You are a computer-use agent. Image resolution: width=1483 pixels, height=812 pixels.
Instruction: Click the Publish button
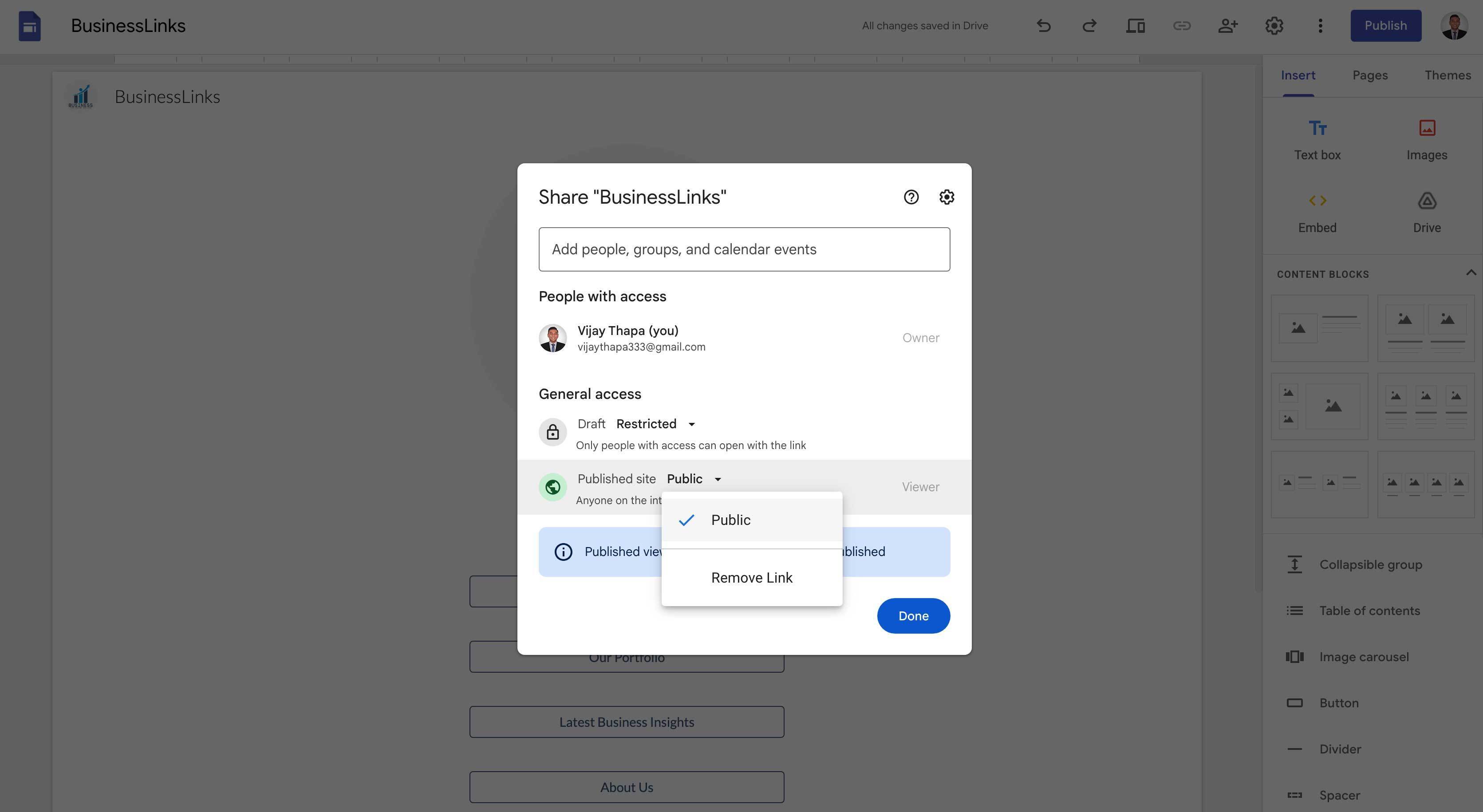(x=1385, y=25)
